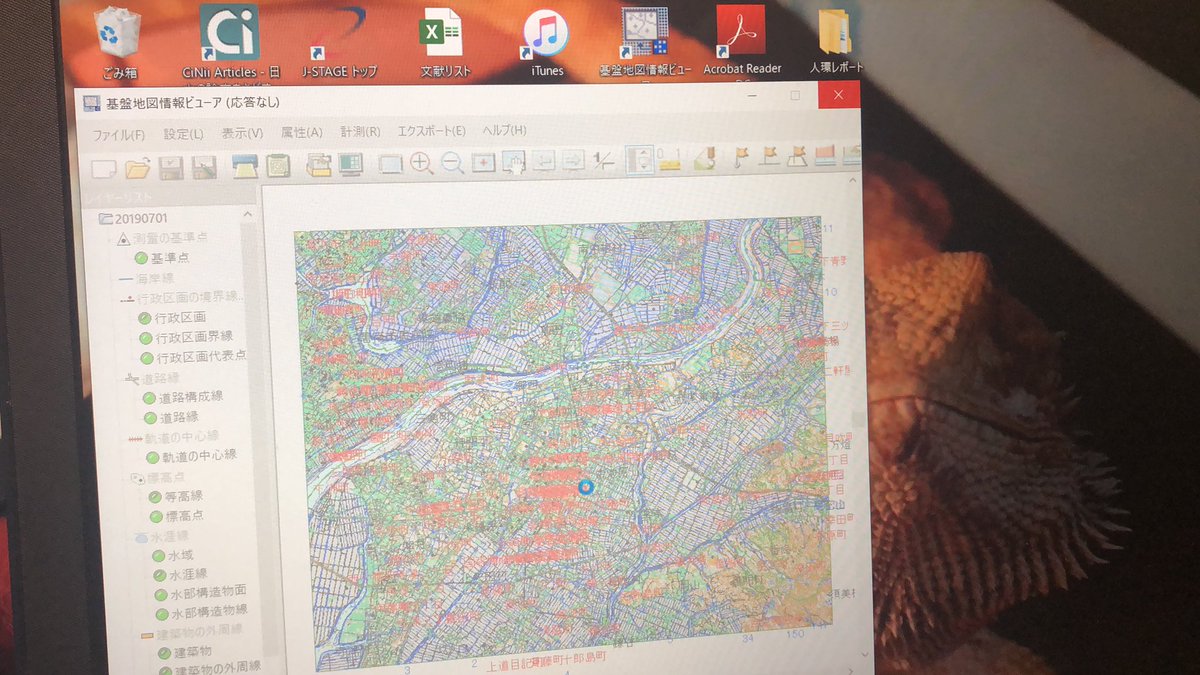Click the 1/ scale setting icon
The width and height of the screenshot is (1200, 675).
coord(603,161)
